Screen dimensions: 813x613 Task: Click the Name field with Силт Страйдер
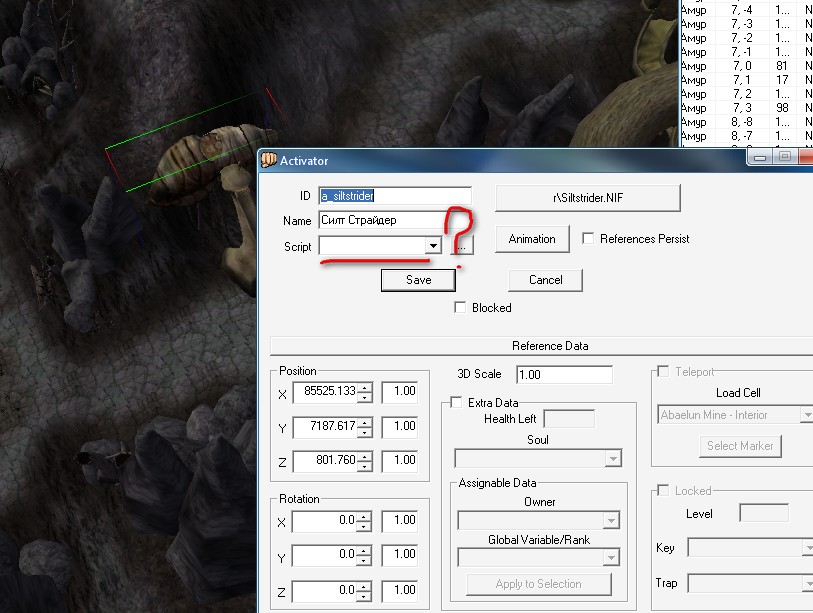(383, 220)
